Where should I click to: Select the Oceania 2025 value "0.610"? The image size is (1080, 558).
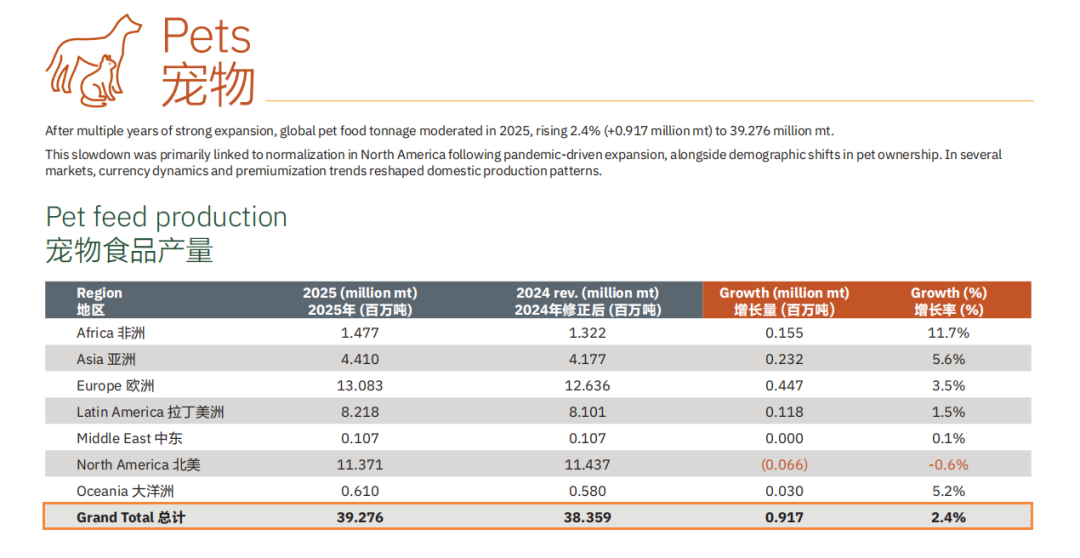tap(360, 491)
